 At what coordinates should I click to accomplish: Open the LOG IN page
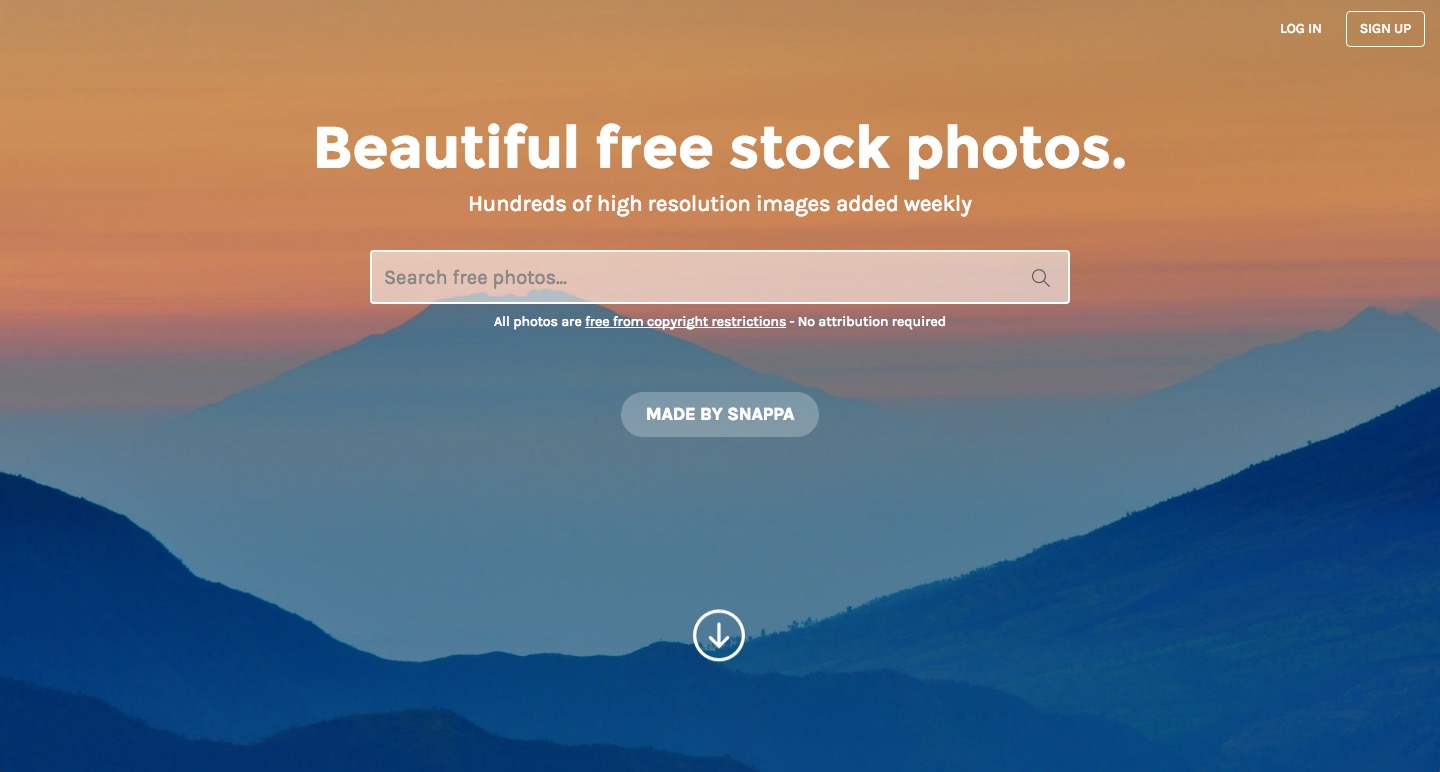[1300, 29]
